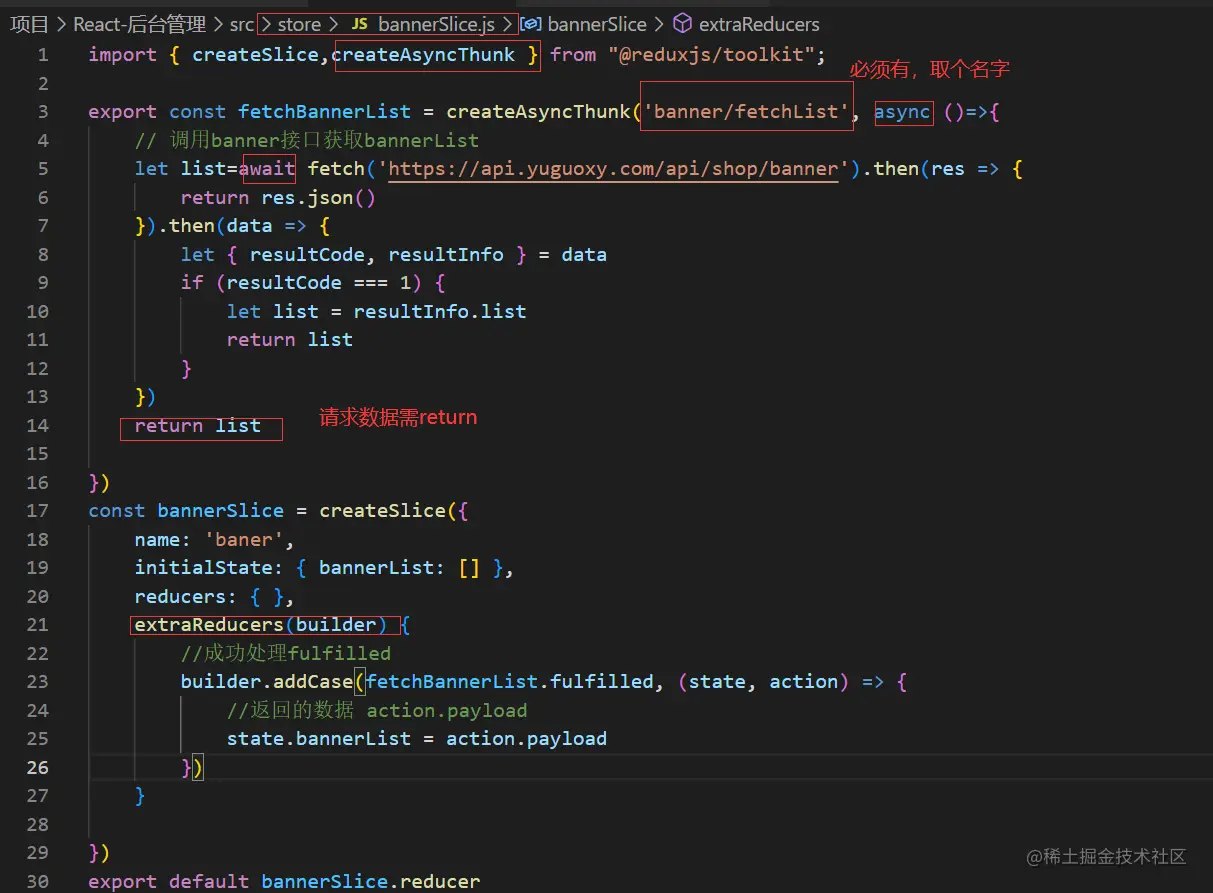Click 'export default' on line 30

coord(169,881)
